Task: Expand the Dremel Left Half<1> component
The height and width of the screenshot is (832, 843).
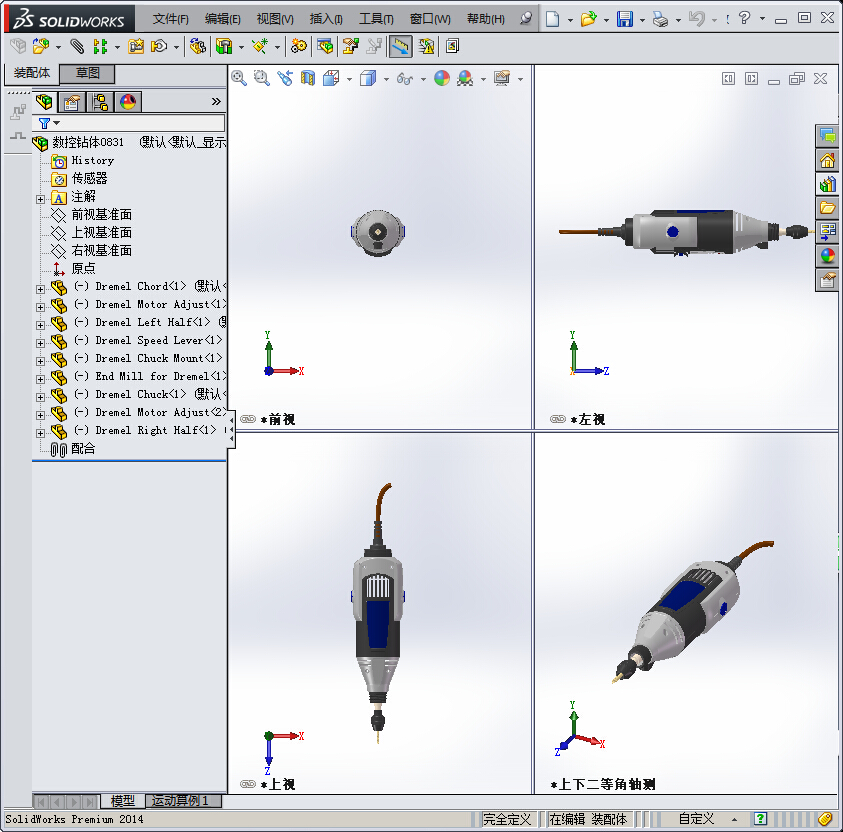Action: coord(40,325)
